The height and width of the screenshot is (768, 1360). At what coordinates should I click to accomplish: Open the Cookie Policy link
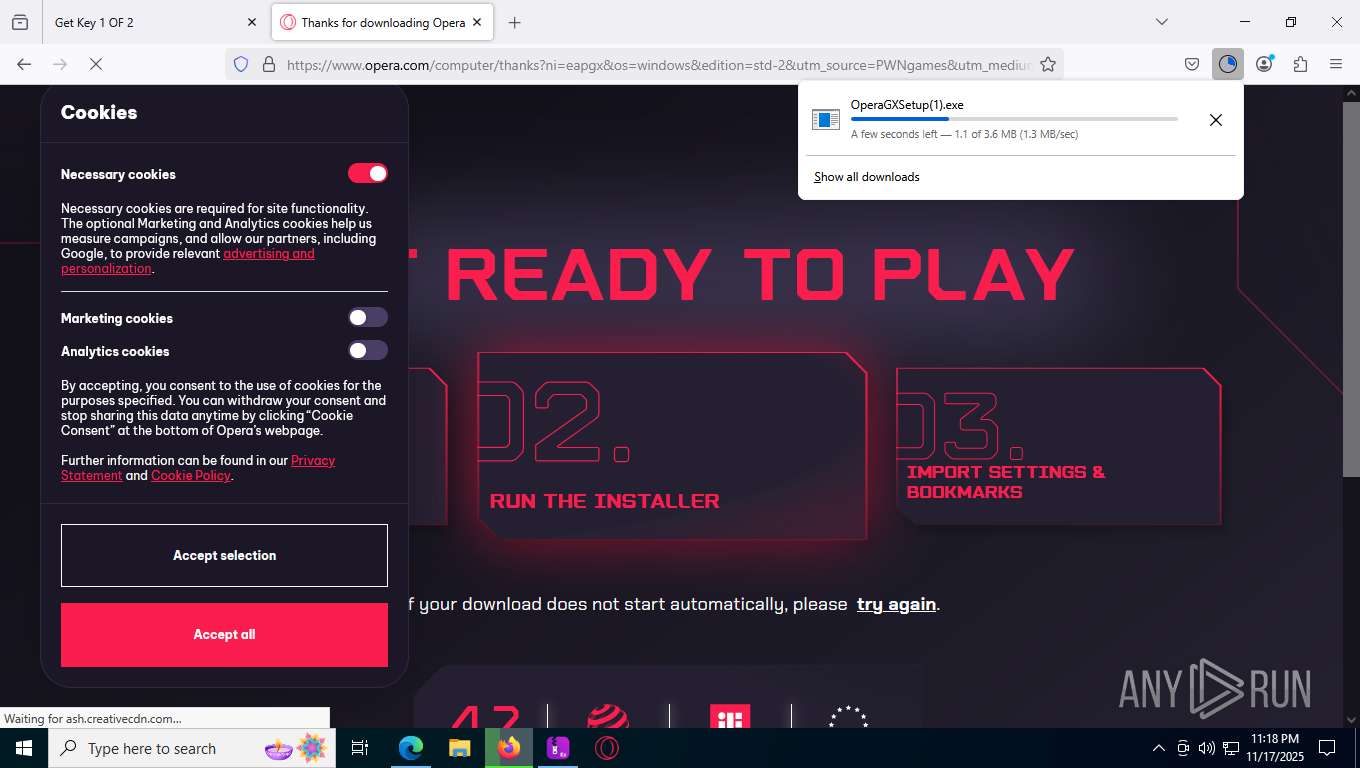coord(191,476)
